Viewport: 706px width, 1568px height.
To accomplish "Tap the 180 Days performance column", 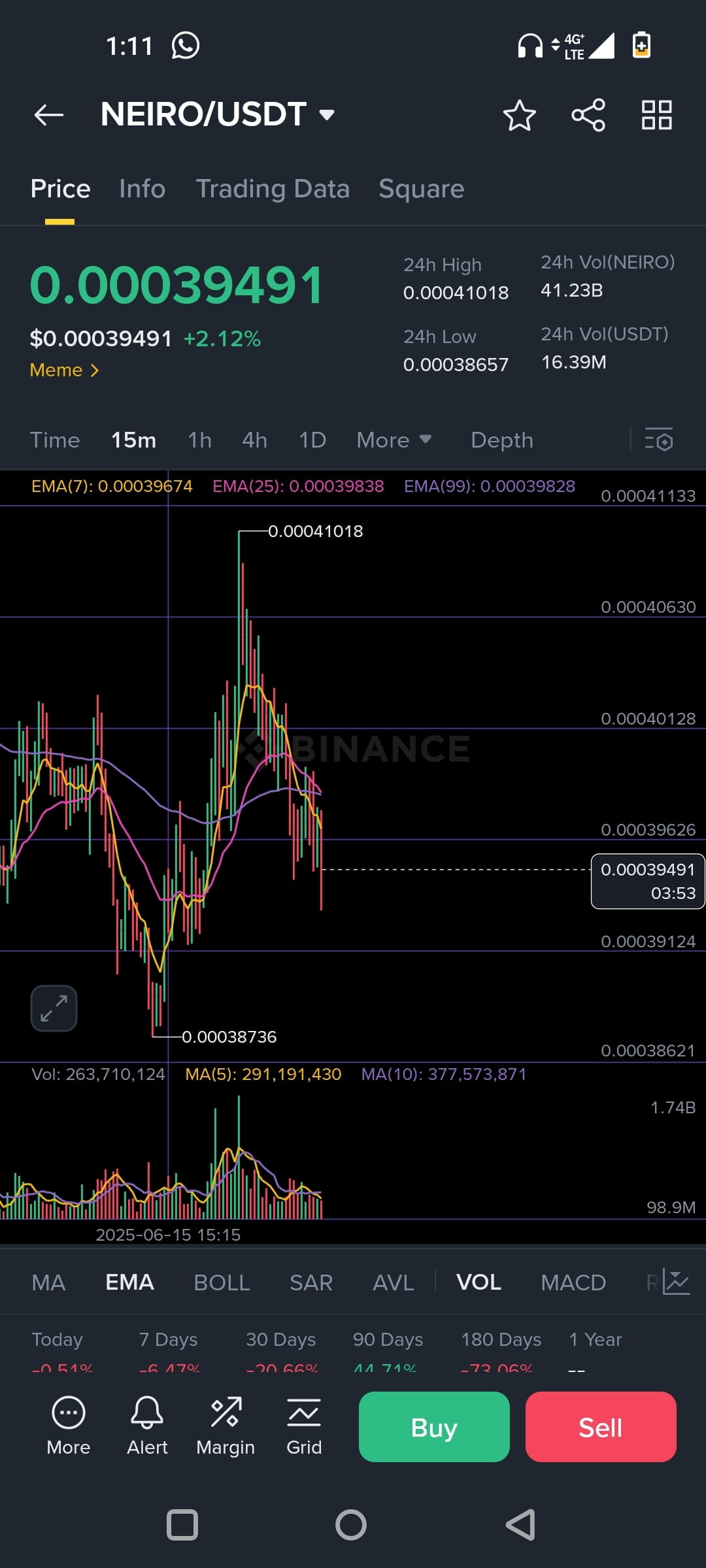I will (x=501, y=1350).
